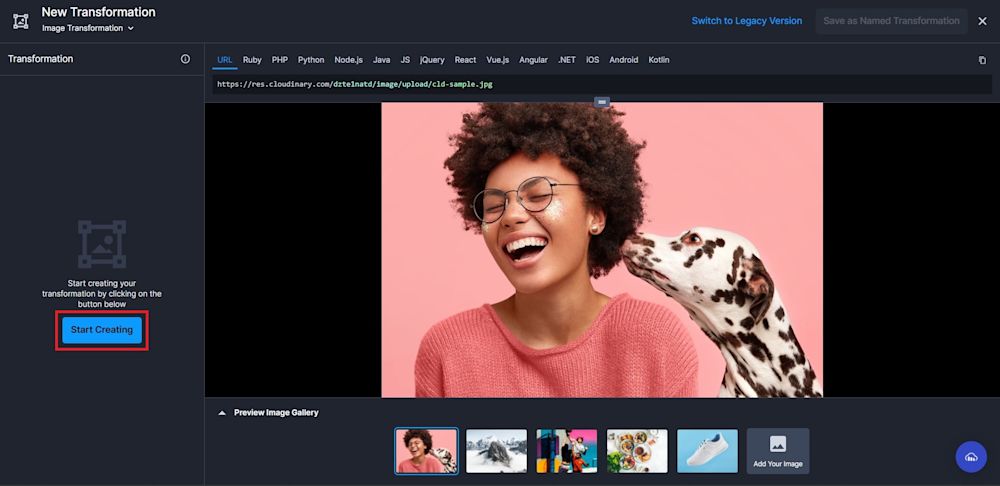Collapse the code panel using the minus handle
1000x486 pixels.
tap(601, 101)
